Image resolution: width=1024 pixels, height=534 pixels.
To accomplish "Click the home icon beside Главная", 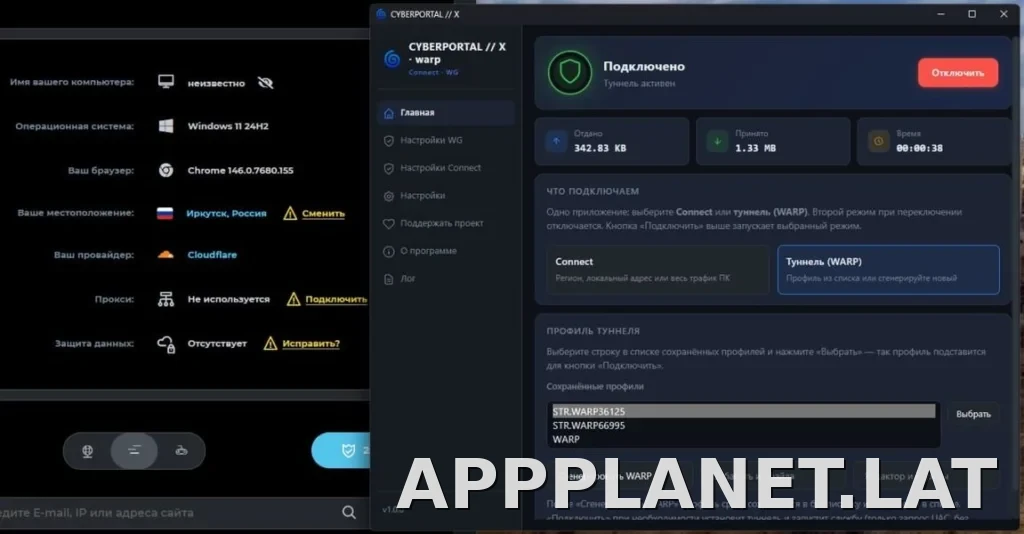I will 389,113.
